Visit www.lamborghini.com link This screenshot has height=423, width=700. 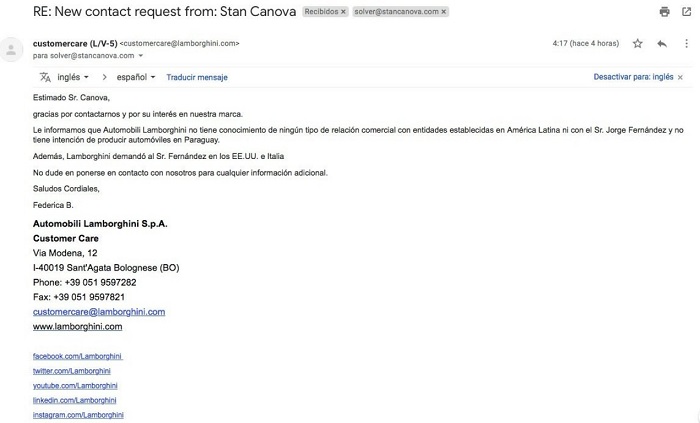(x=77, y=326)
